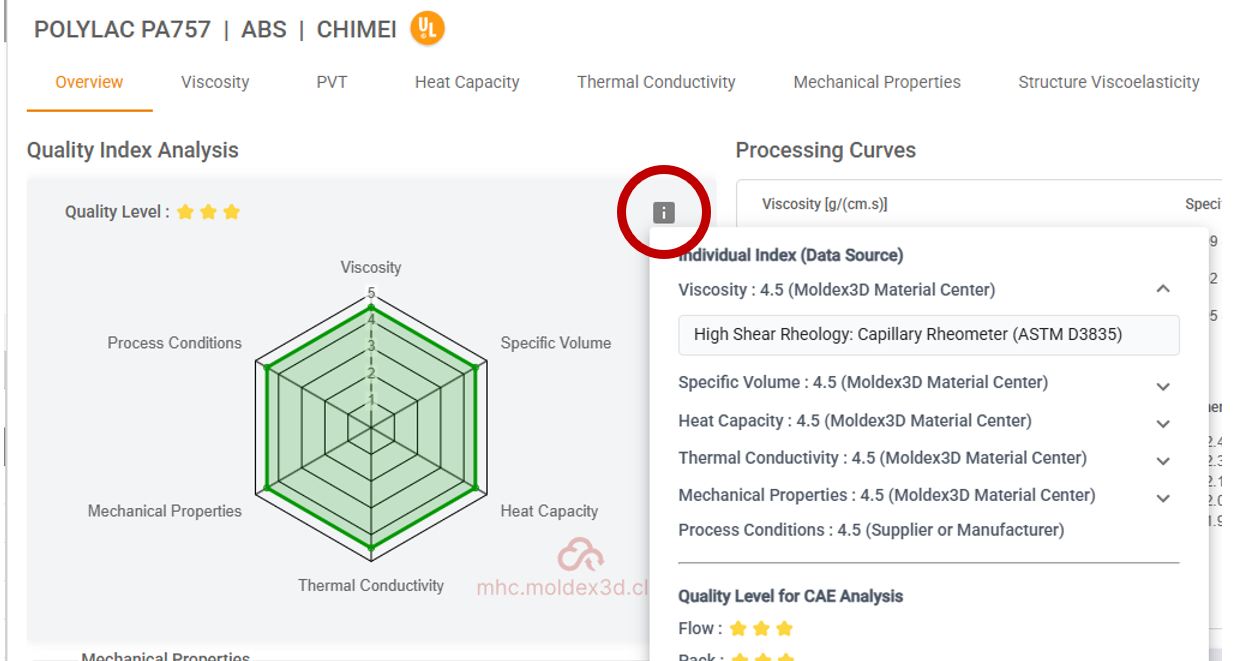This screenshot has width=1234, height=661.
Task: Click the Capillary Rheometer ASTM D3835 box
Action: coord(929,335)
